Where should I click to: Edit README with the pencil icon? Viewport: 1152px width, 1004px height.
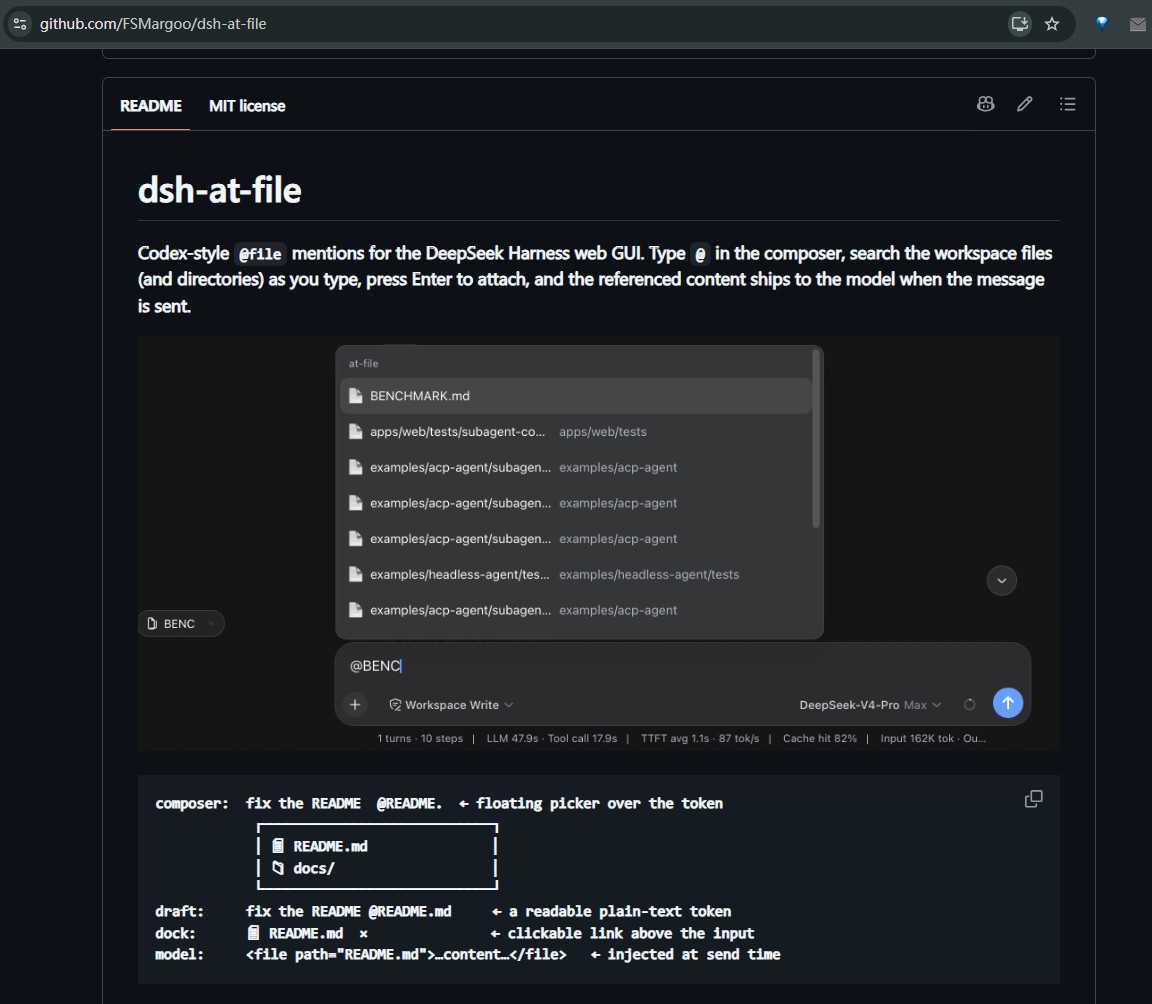pos(1025,104)
